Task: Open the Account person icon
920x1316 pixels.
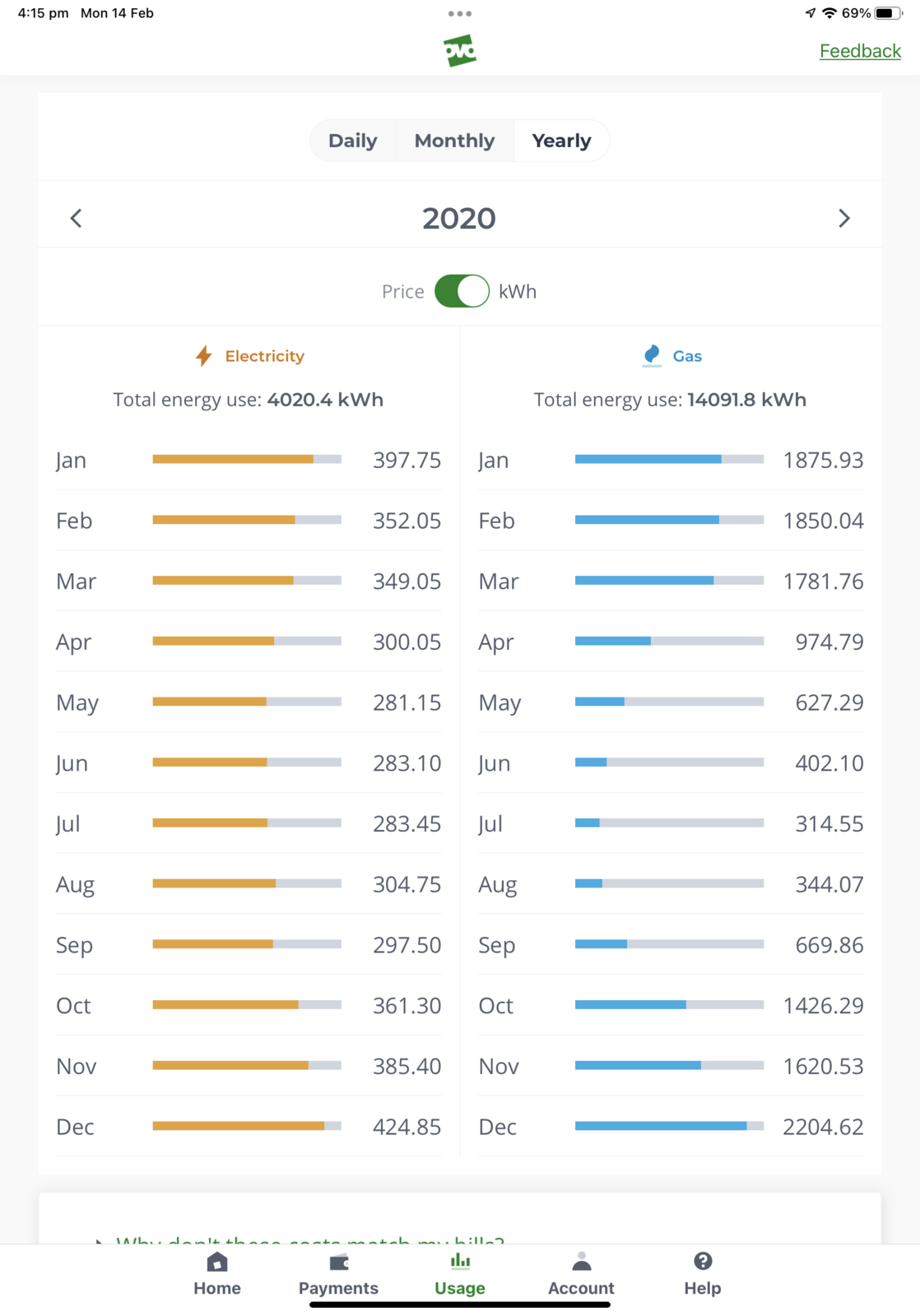Action: (581, 1262)
